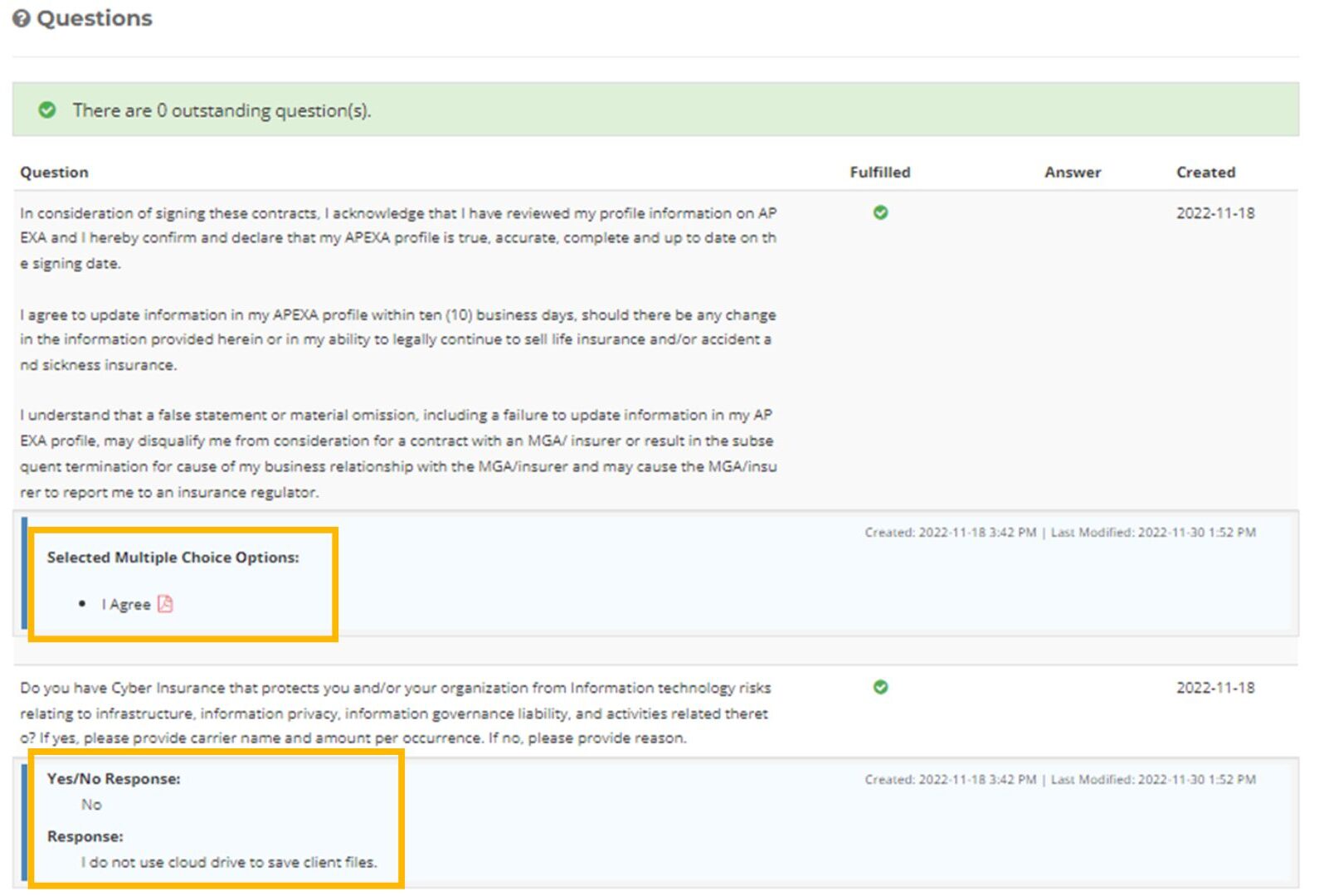Click the Fulfilled column header
The width and height of the screenshot is (1319, 896).
point(880,173)
